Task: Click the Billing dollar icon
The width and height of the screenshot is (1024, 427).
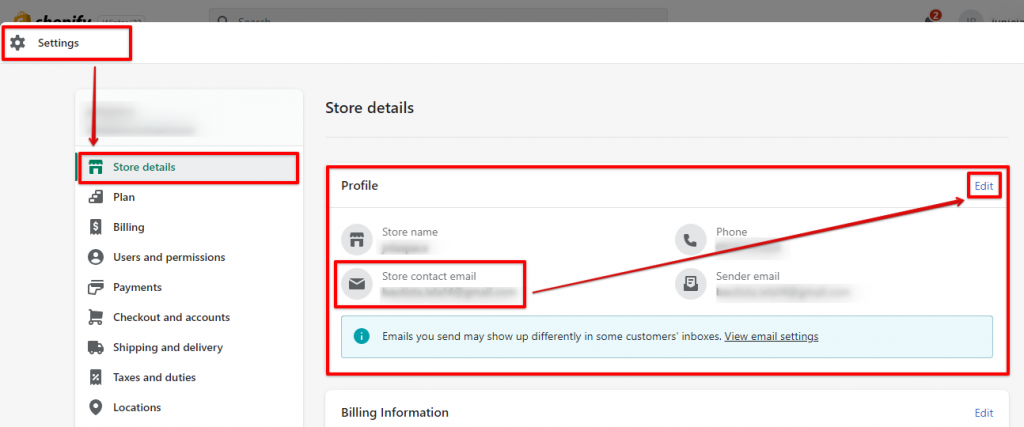Action: click(x=96, y=227)
